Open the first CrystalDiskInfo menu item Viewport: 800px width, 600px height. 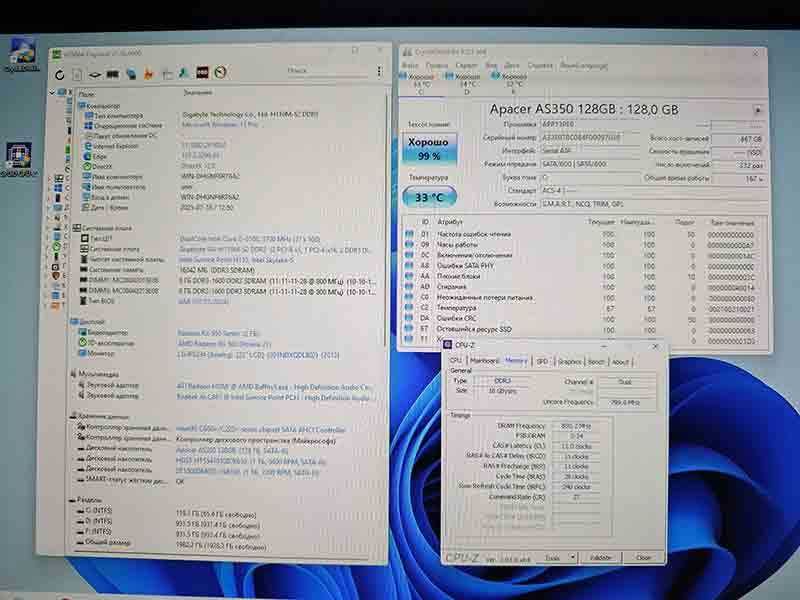point(410,65)
